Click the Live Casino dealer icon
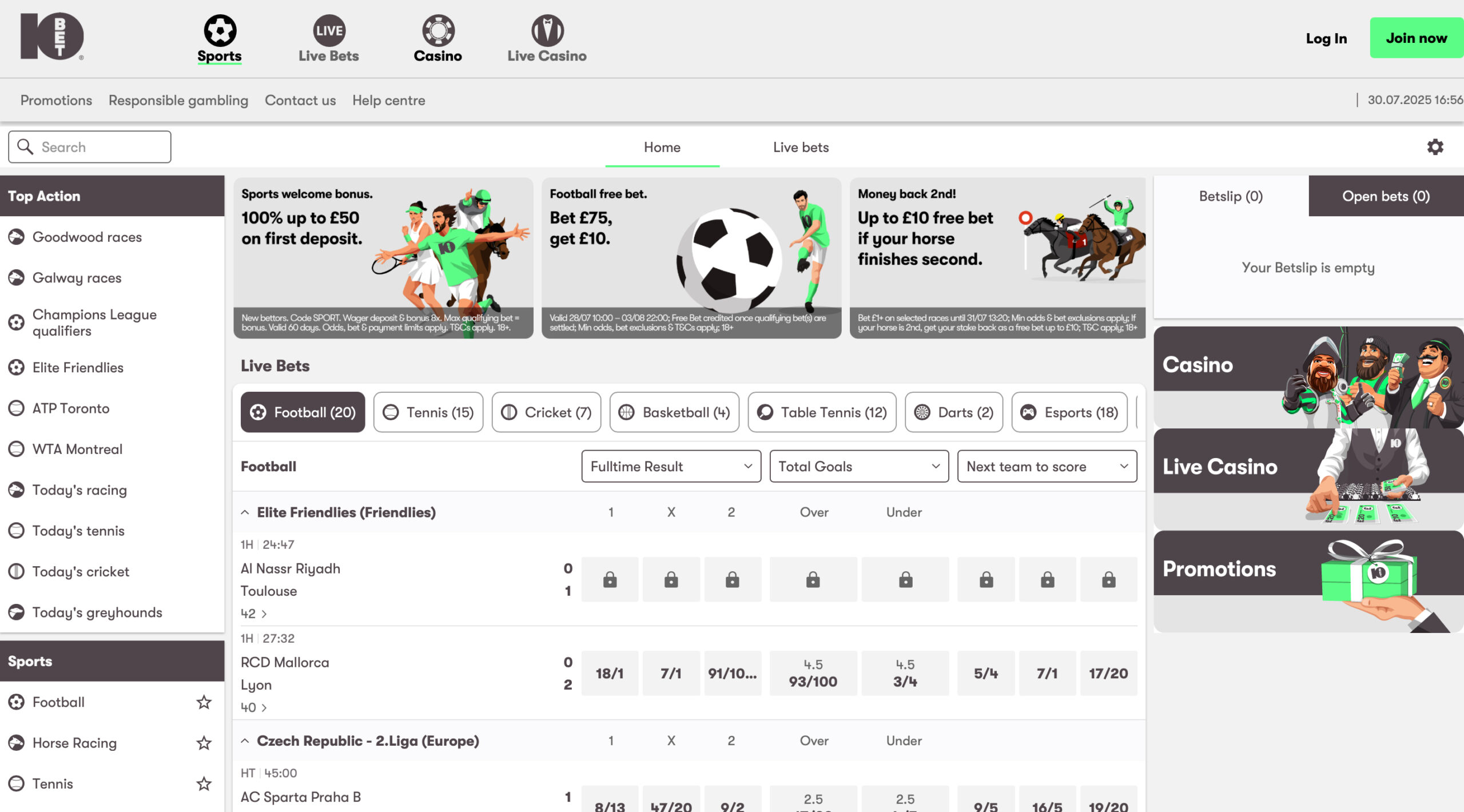 click(x=547, y=30)
